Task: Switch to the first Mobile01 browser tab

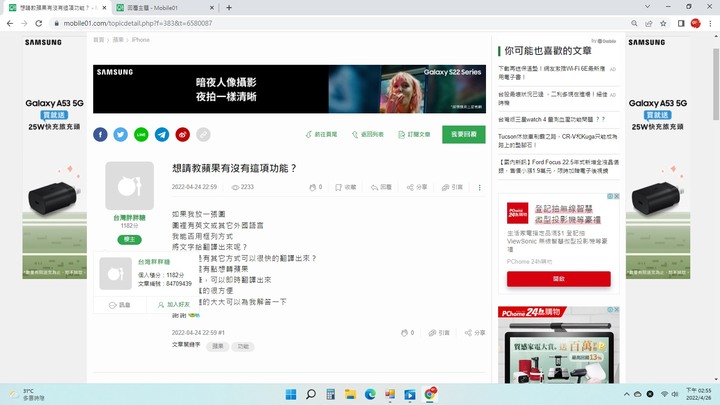Action: (x=58, y=7)
